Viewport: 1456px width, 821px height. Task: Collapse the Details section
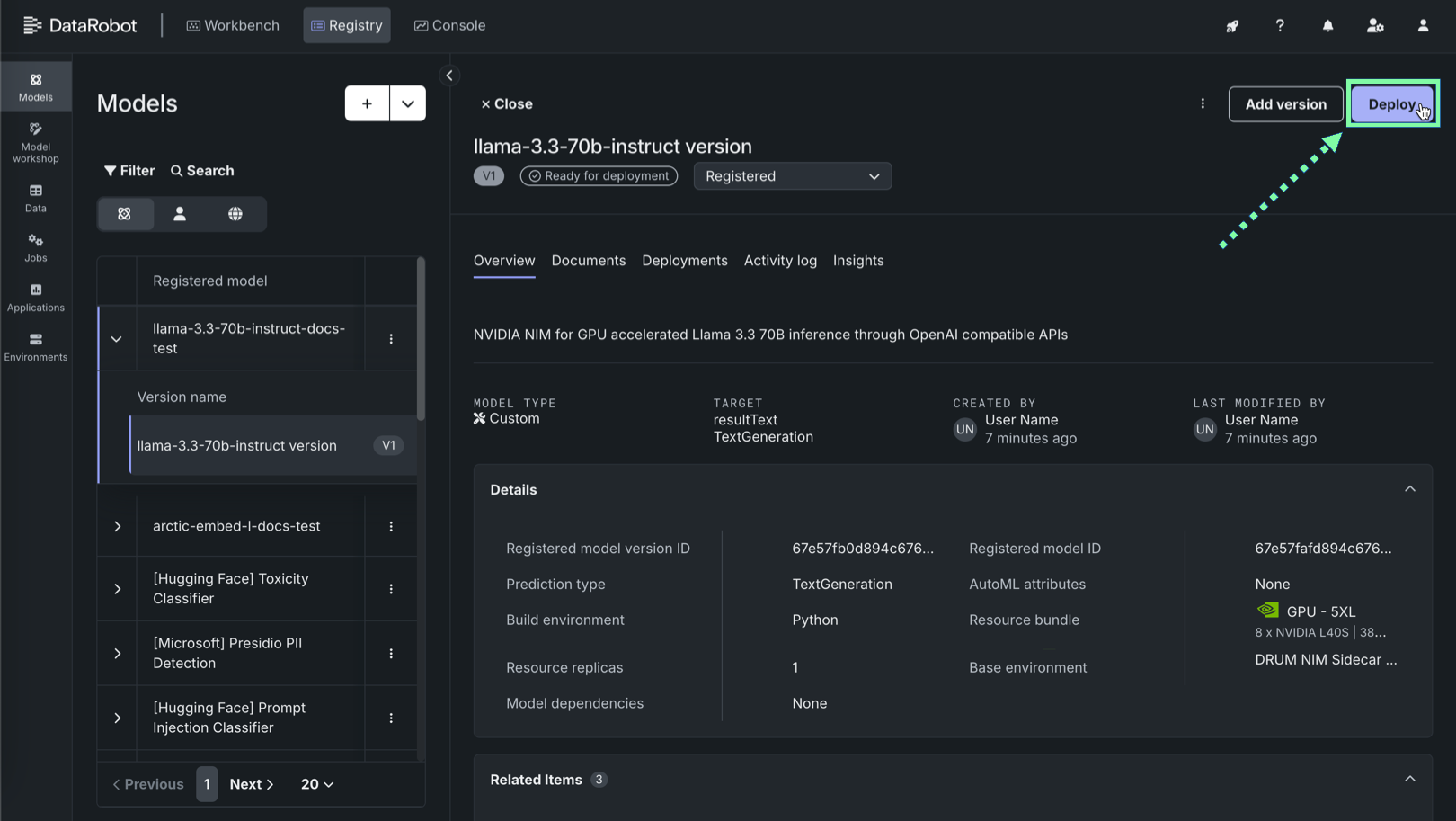point(1409,489)
